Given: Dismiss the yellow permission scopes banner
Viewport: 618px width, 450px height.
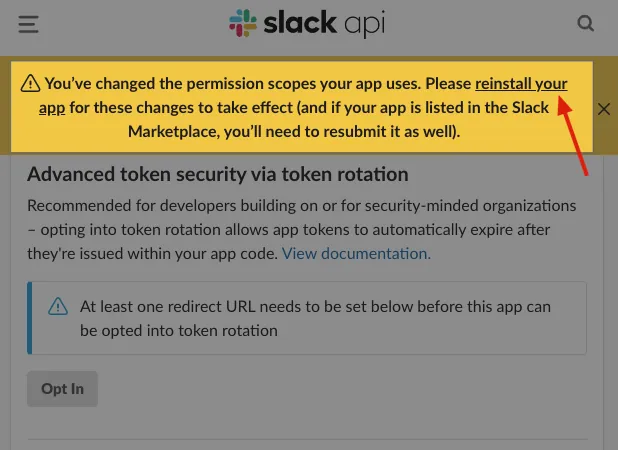Looking at the screenshot, I should click(603, 109).
